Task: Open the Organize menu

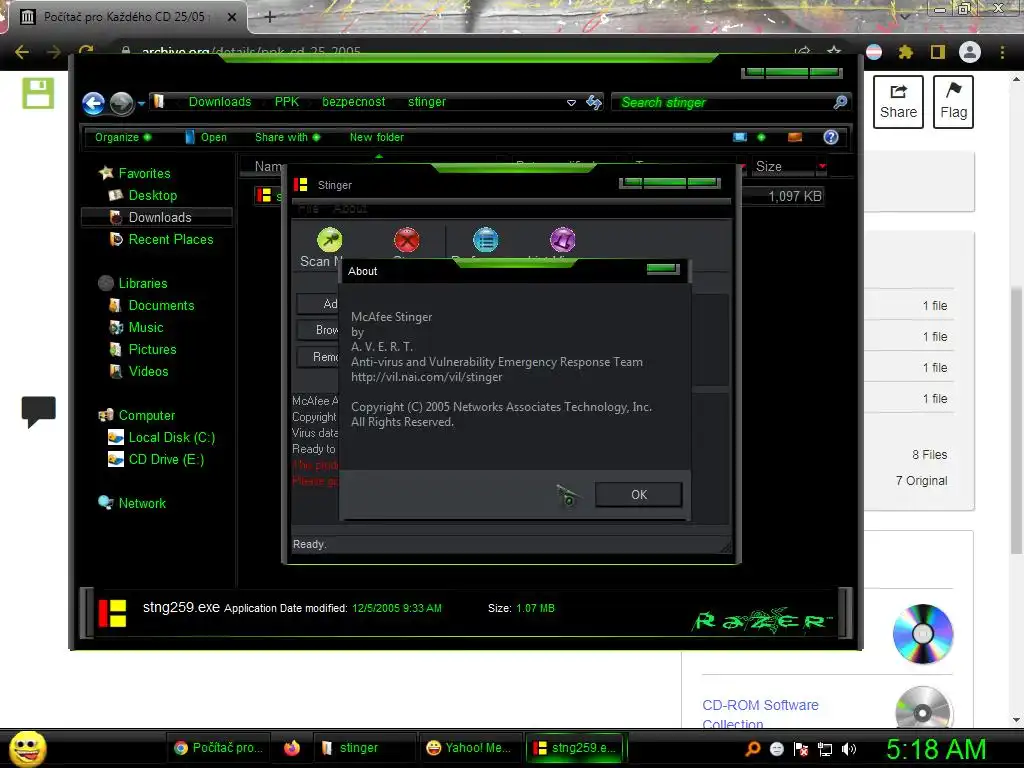Action: click(123, 137)
